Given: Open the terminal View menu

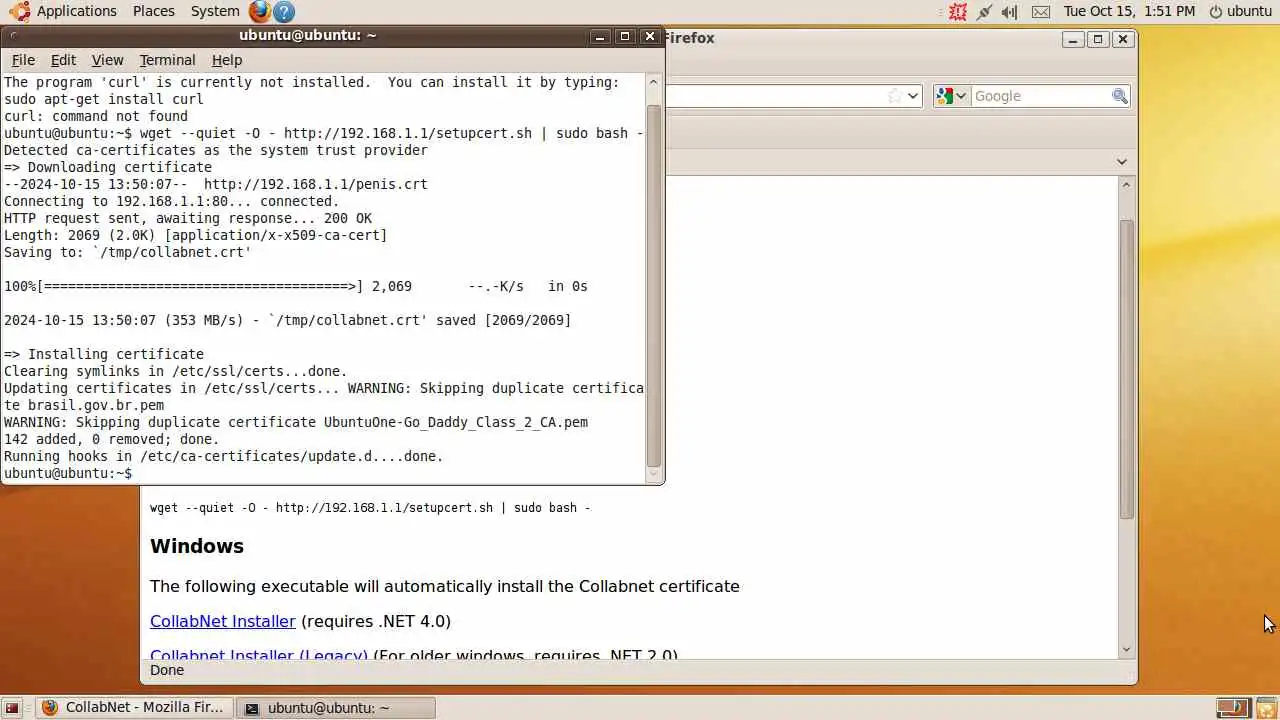Looking at the screenshot, I should tap(107, 60).
